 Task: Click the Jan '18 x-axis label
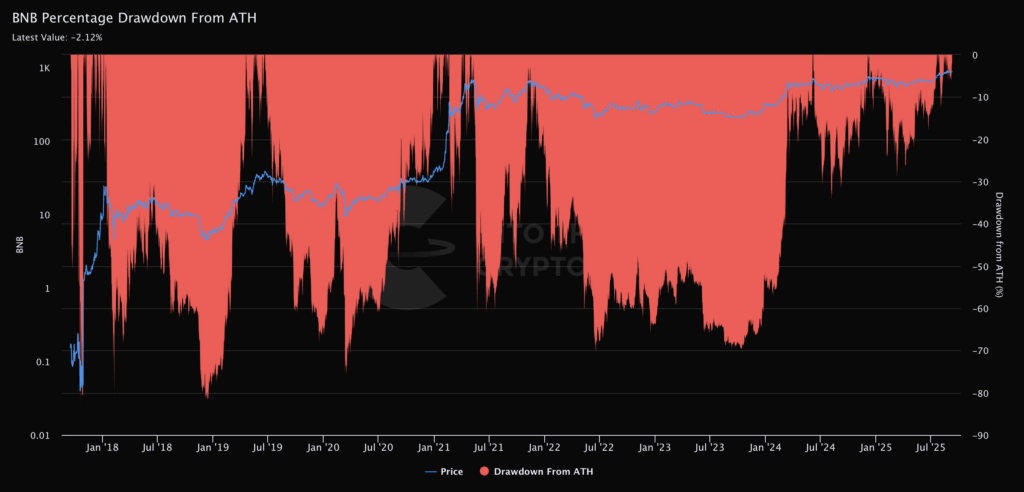[x=102, y=447]
